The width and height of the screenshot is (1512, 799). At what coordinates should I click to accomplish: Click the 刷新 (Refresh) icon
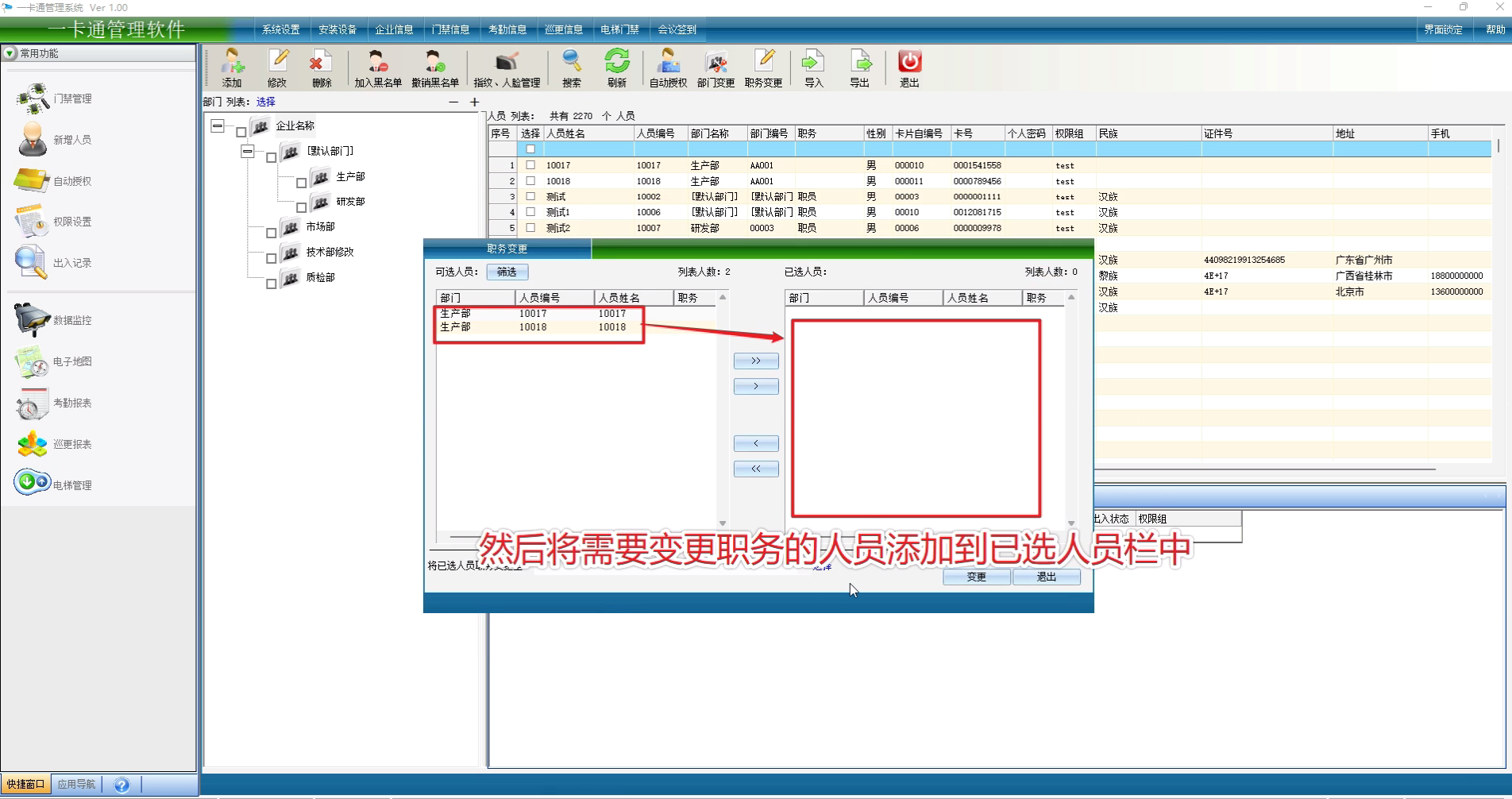click(616, 68)
